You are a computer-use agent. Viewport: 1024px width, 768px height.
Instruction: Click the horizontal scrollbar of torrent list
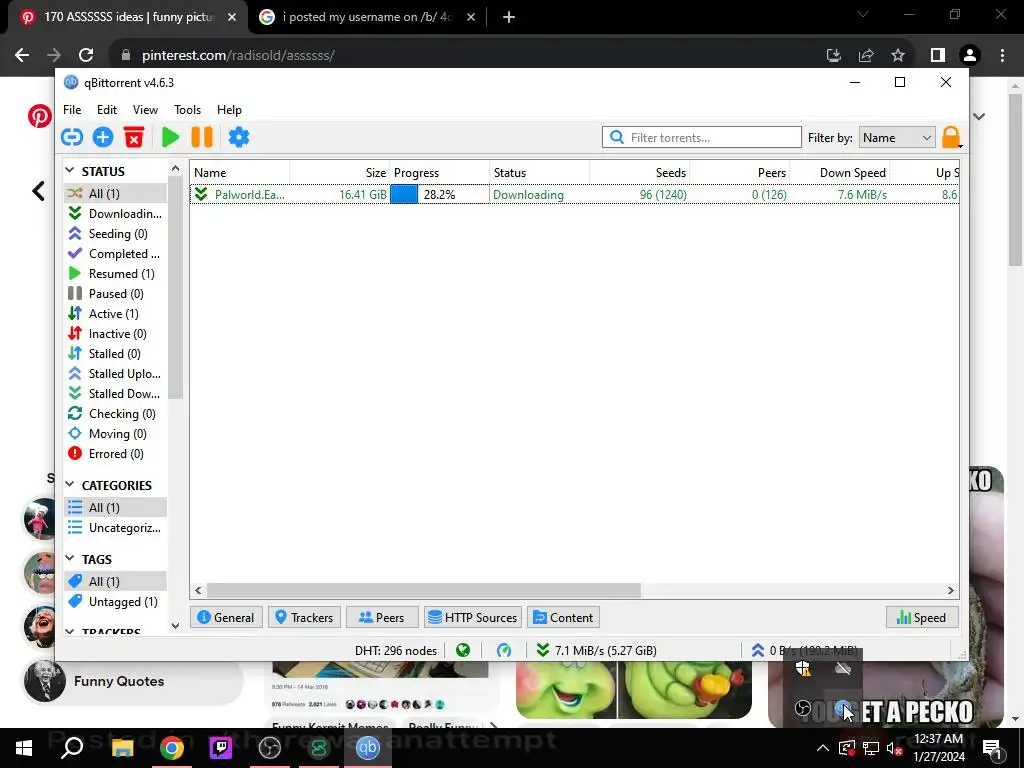click(x=424, y=590)
